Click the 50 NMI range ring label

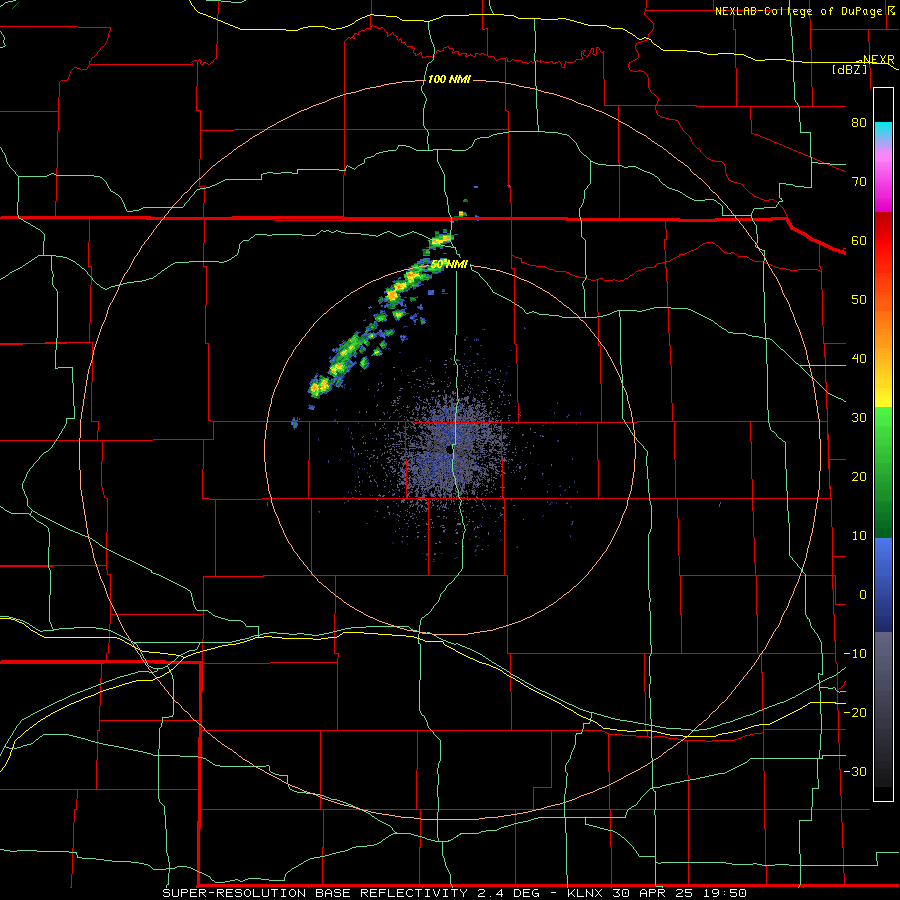pos(449,264)
